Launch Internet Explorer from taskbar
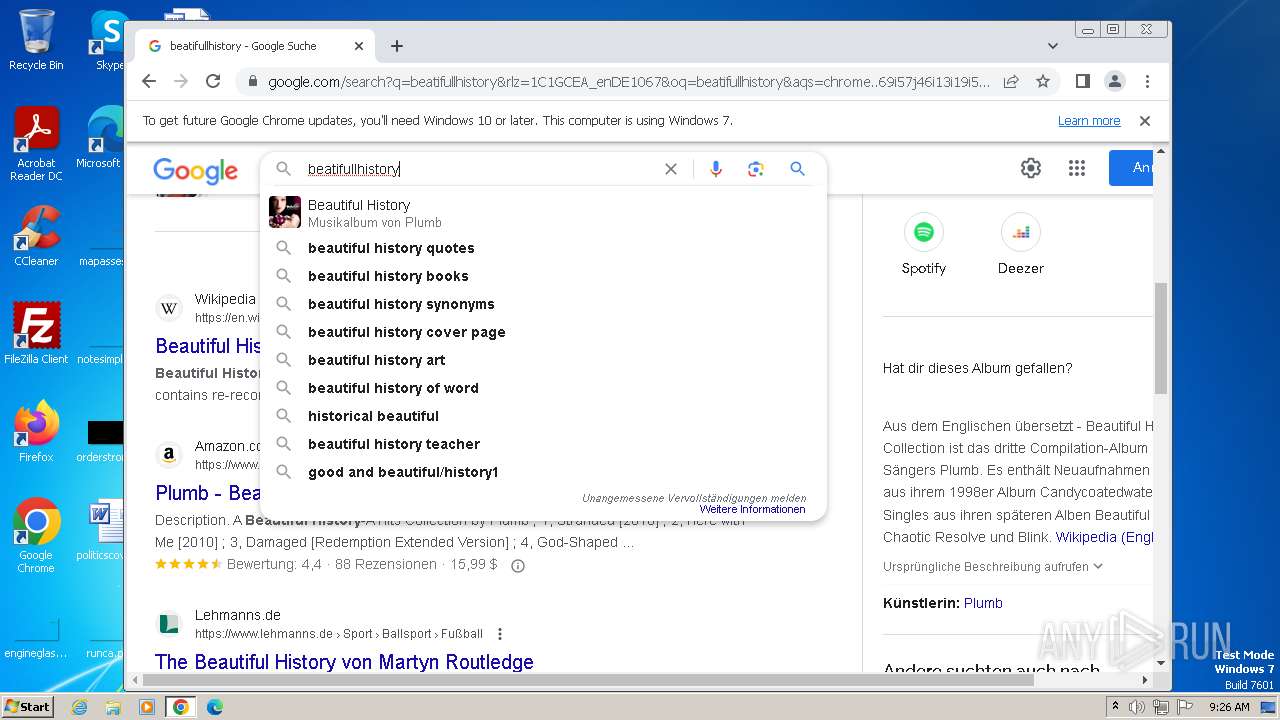The height and width of the screenshot is (720, 1280). pyautogui.click(x=79, y=707)
